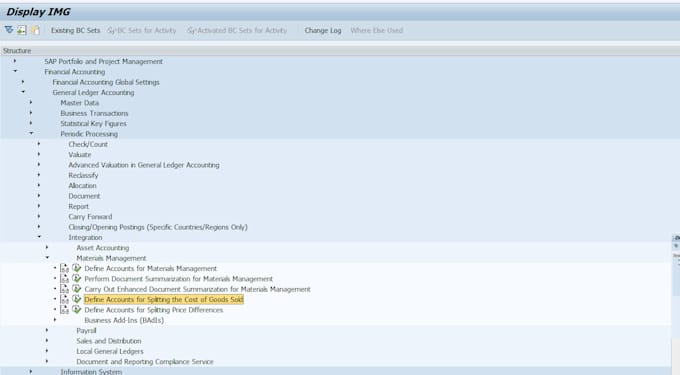This screenshot has width=680, height=375.
Task: Expand the Asset Accounting node
Action: 47,247
